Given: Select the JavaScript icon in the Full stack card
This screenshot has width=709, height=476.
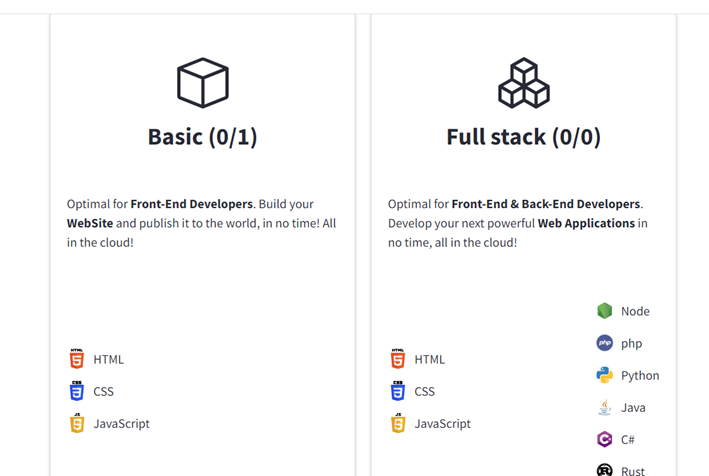Looking at the screenshot, I should pos(398,423).
